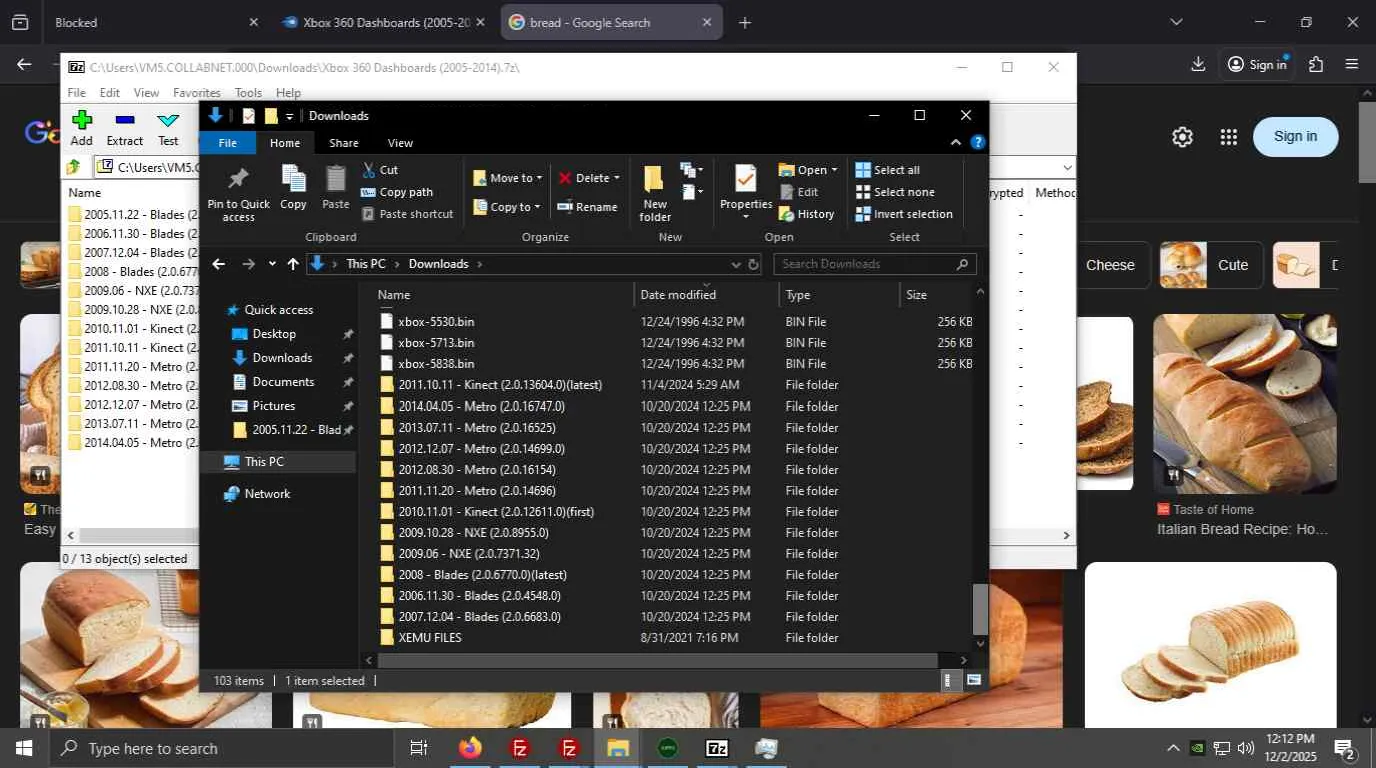Click the sliced white bread loaf thumbnail
Screen dimensions: 1376x768
(x=1210, y=645)
